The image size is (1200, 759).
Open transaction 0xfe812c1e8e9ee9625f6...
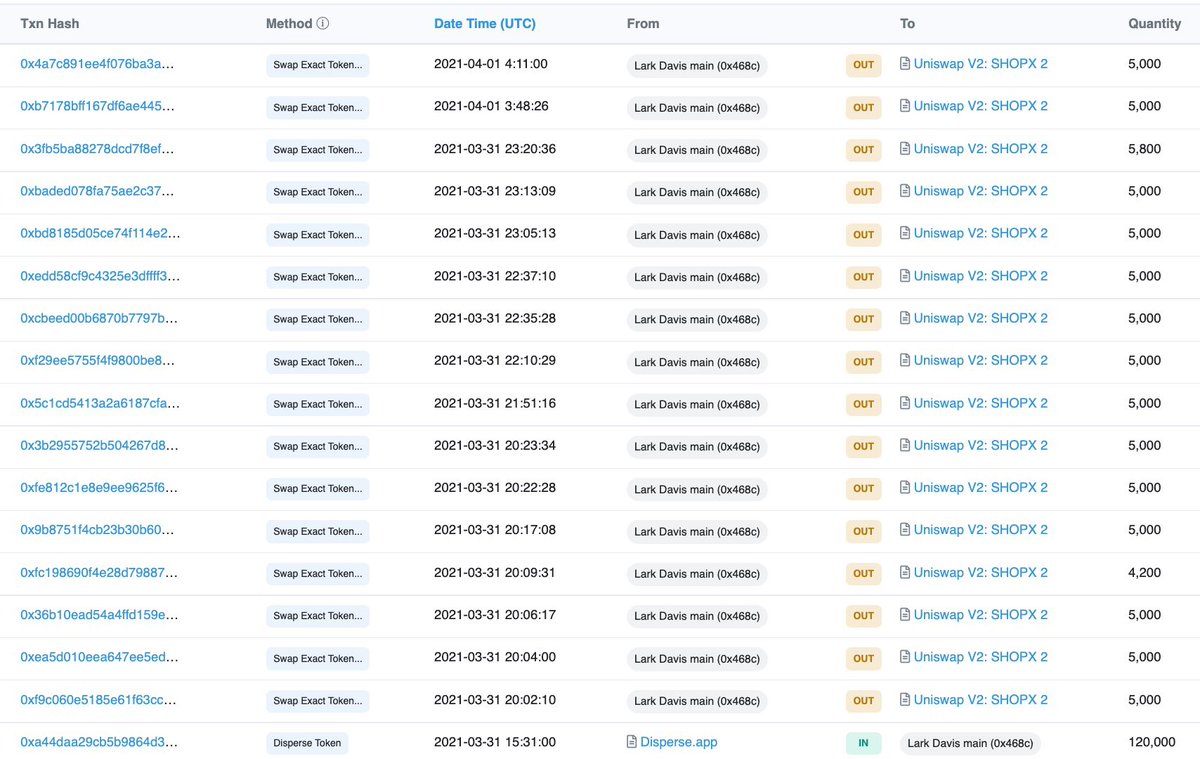(100, 488)
